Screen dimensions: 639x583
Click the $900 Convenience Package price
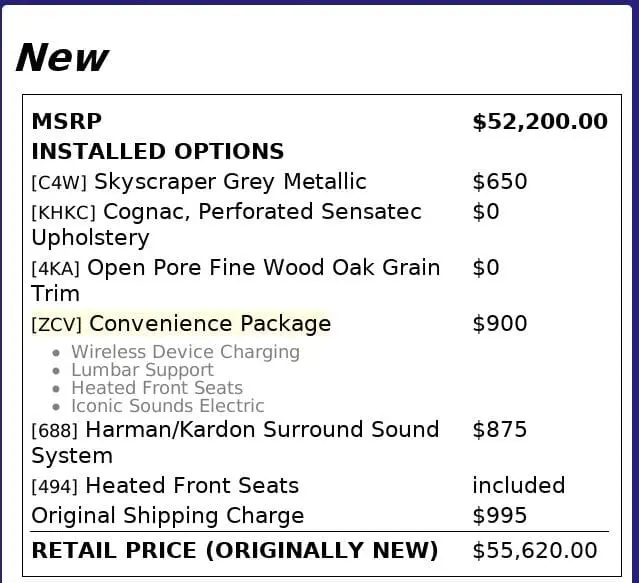[x=499, y=324]
